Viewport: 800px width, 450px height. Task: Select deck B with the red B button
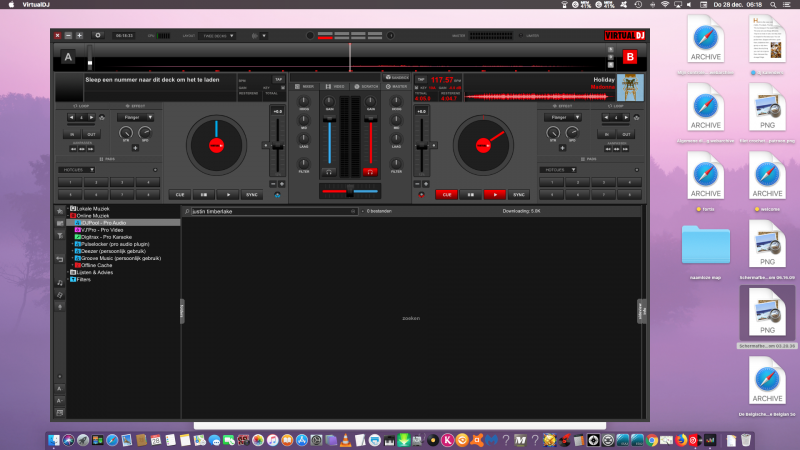630,57
